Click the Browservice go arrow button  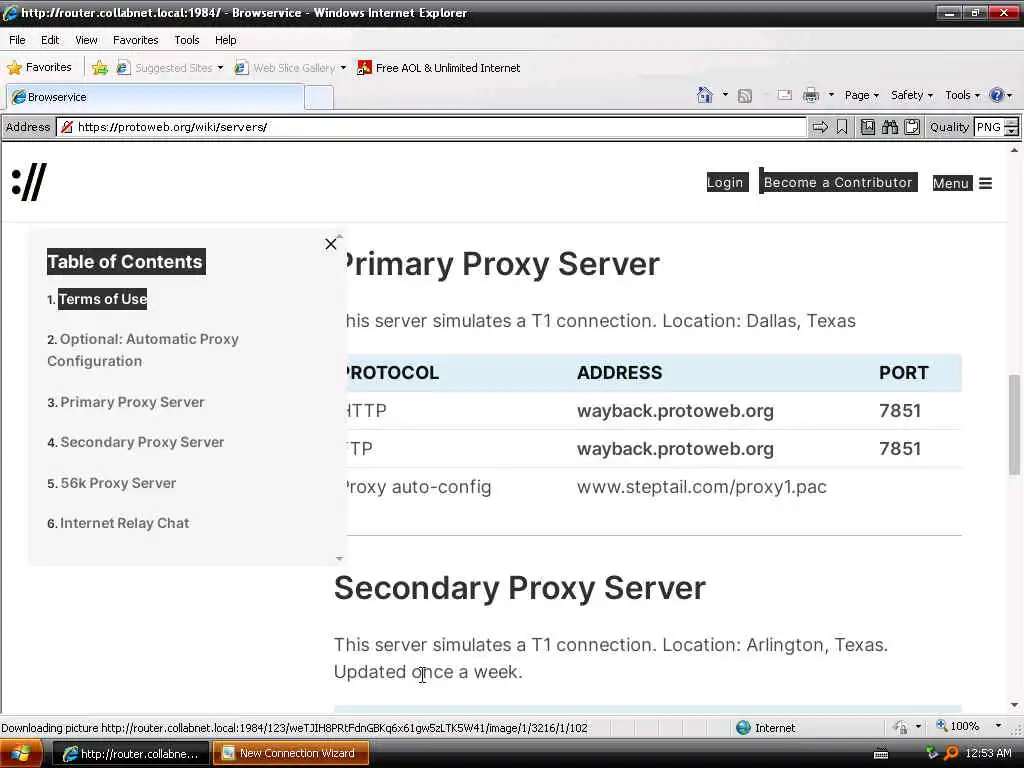820,127
